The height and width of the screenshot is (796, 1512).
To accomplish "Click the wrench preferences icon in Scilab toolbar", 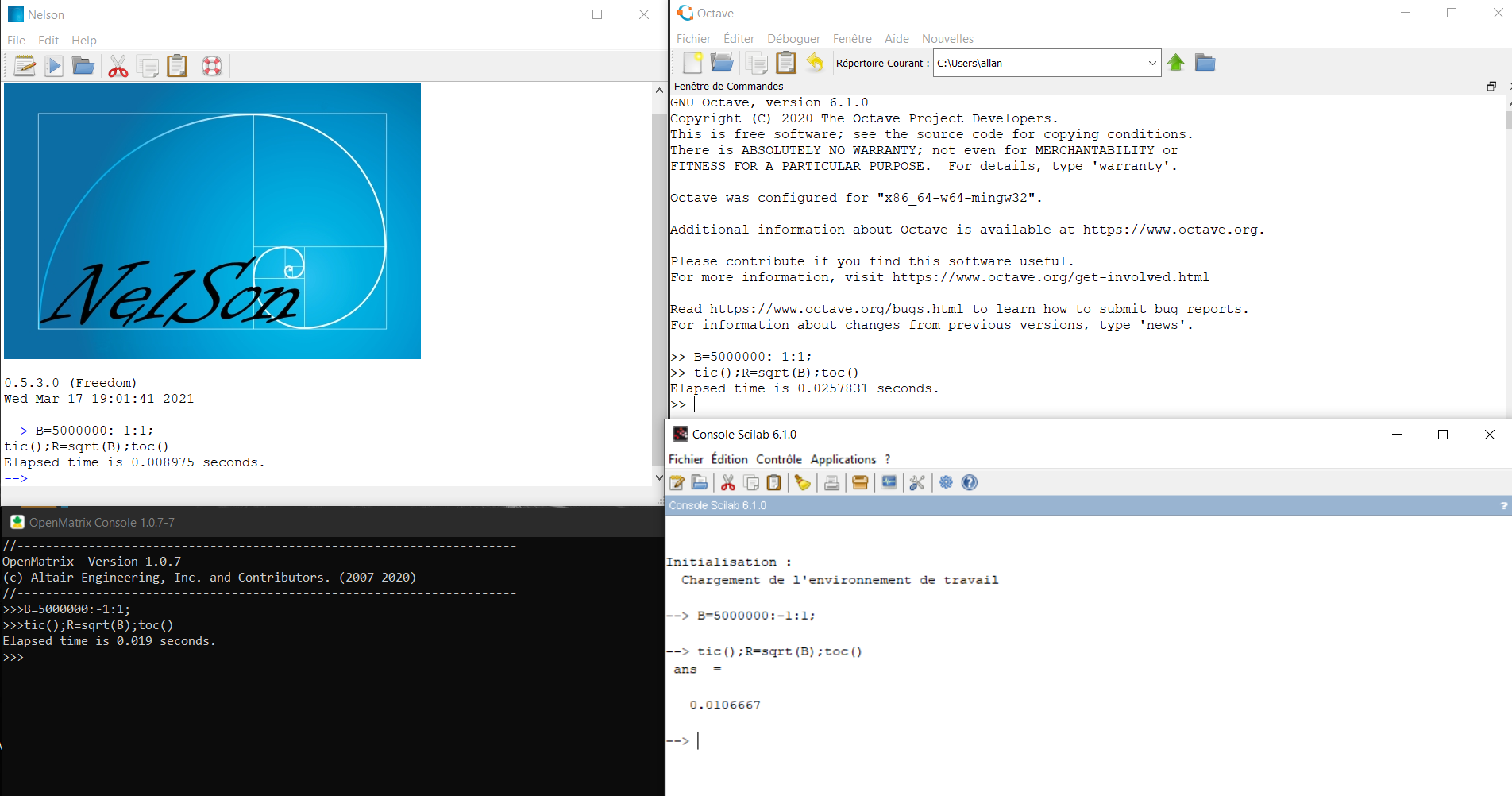I will coord(917,482).
